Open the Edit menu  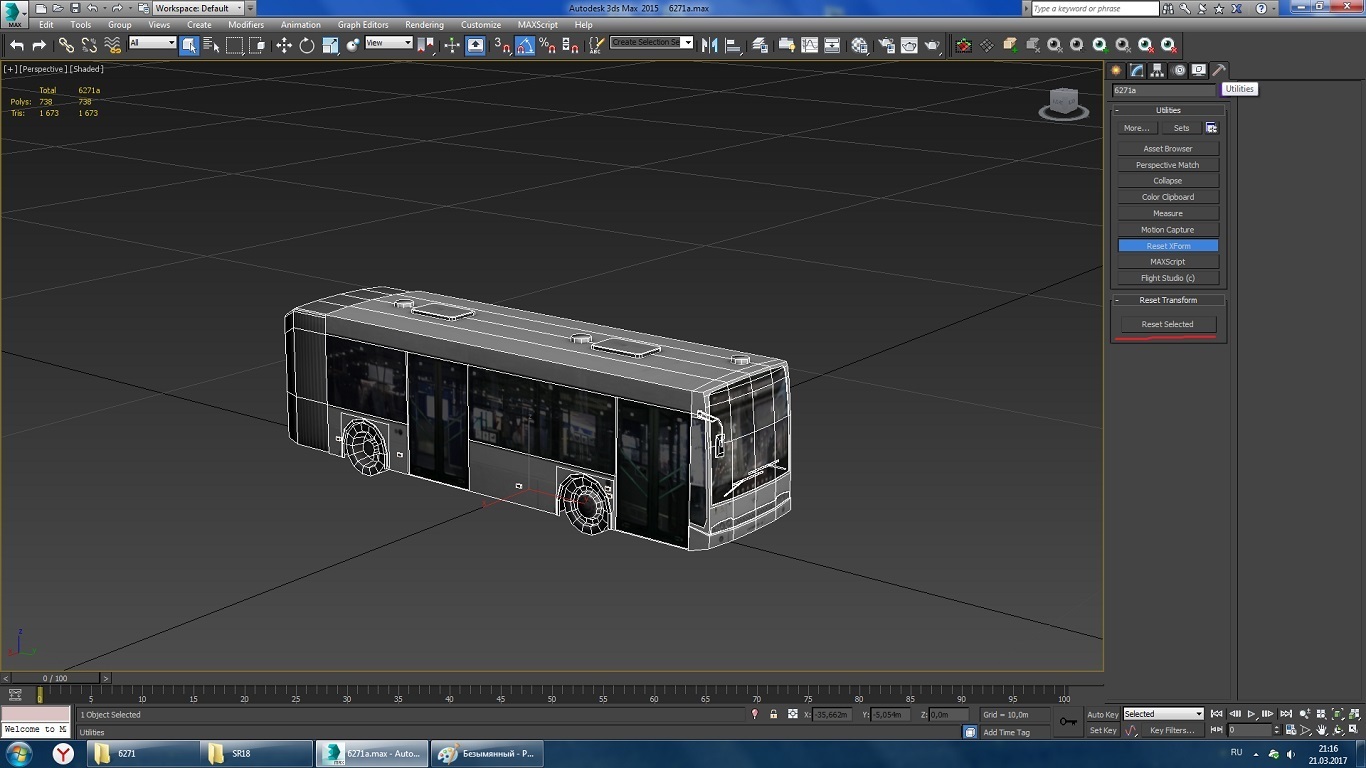tap(46, 25)
